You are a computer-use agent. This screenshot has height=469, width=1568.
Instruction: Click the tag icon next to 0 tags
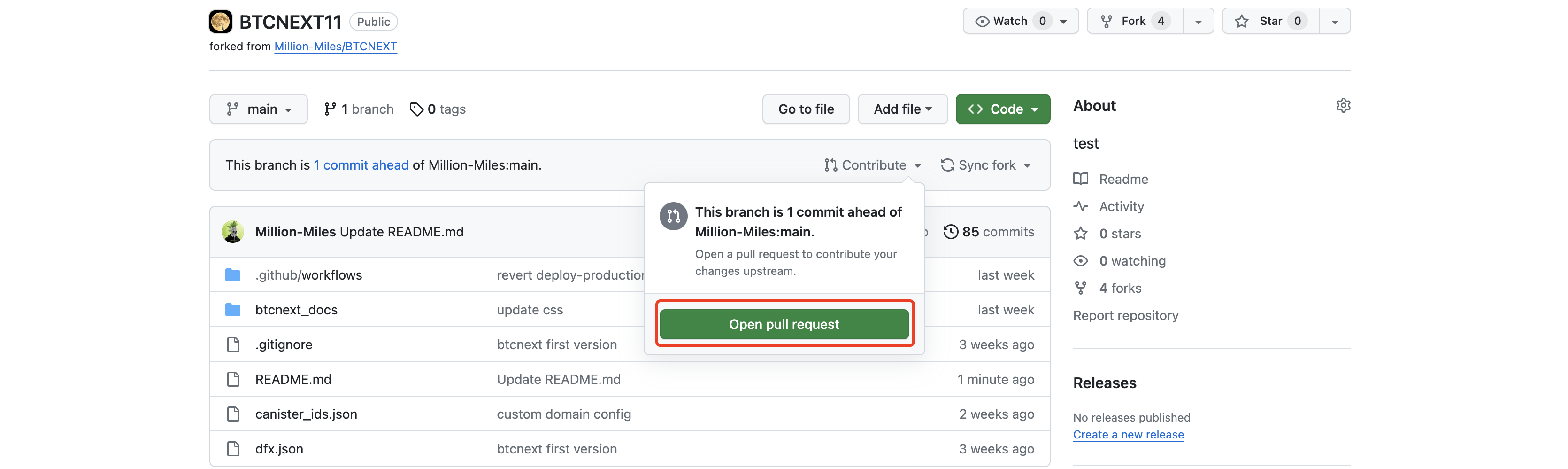[x=416, y=109]
